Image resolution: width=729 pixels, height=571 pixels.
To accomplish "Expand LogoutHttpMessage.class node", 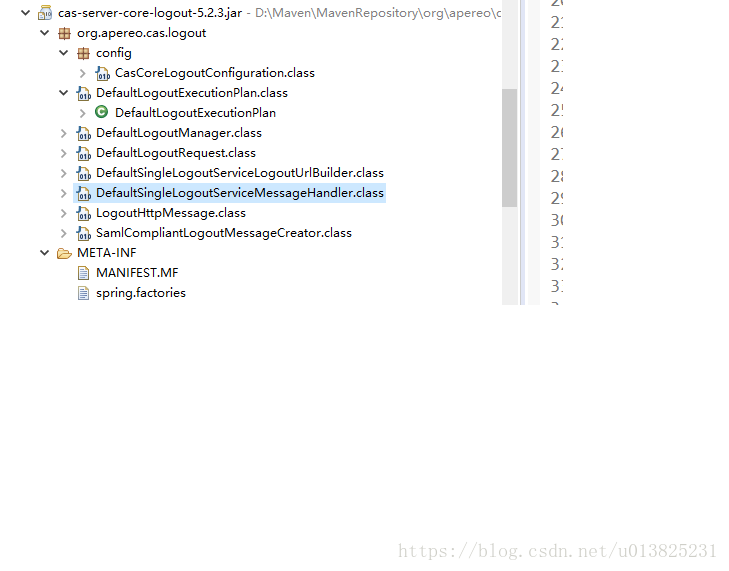I will [64, 213].
